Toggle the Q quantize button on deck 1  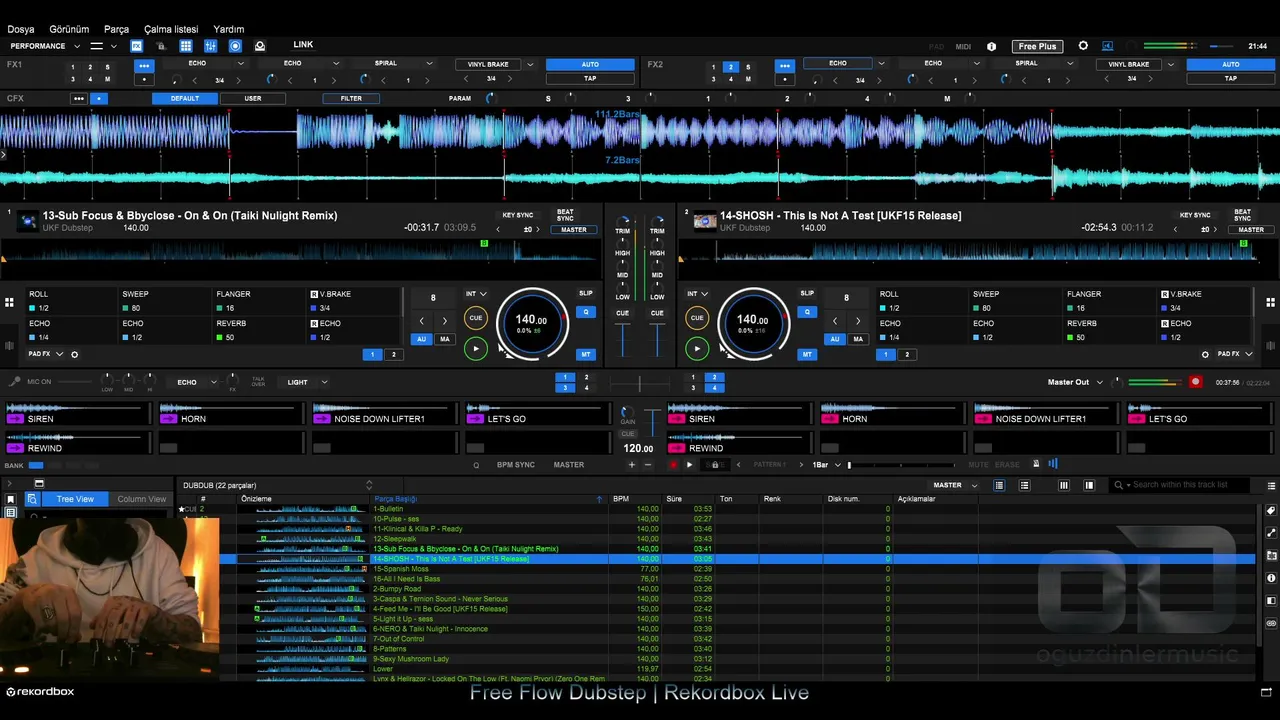pos(586,312)
